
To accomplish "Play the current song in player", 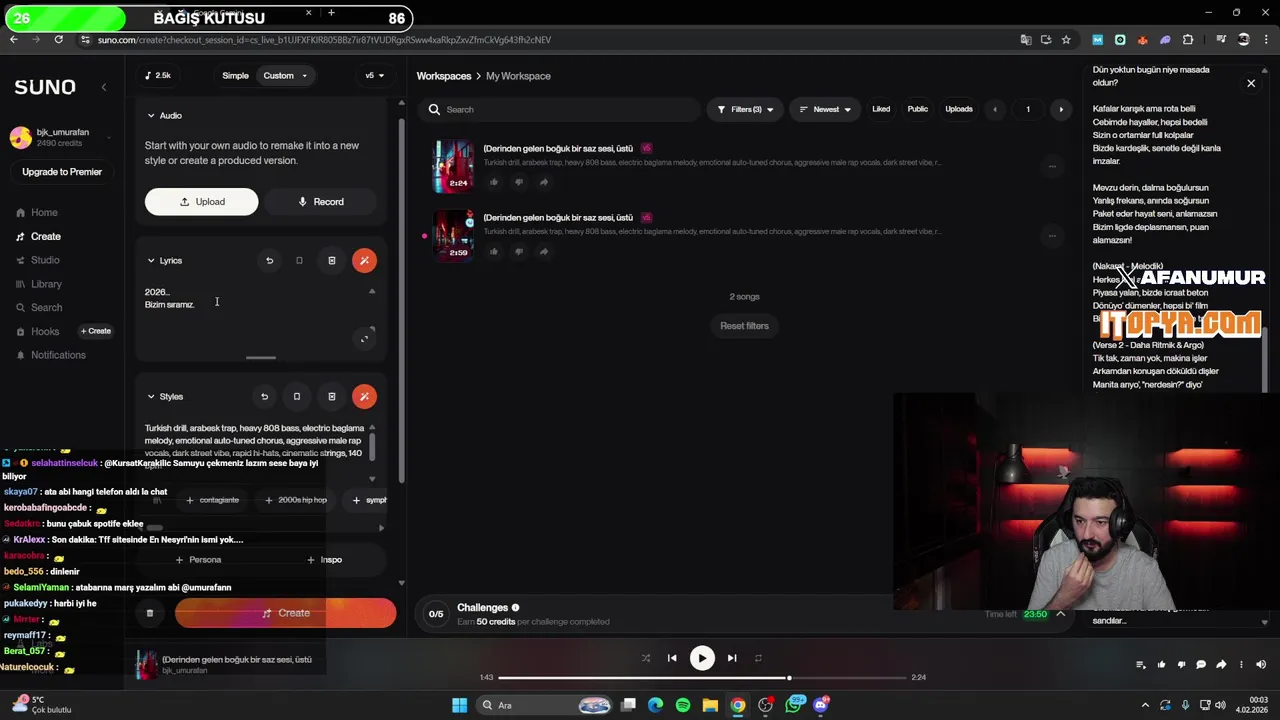I will coord(702,658).
